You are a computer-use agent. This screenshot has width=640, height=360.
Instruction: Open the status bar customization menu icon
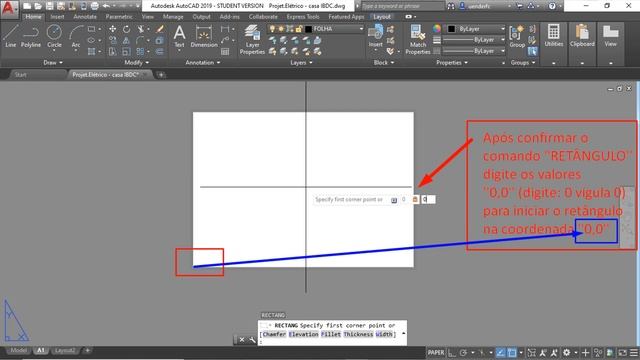point(633,352)
